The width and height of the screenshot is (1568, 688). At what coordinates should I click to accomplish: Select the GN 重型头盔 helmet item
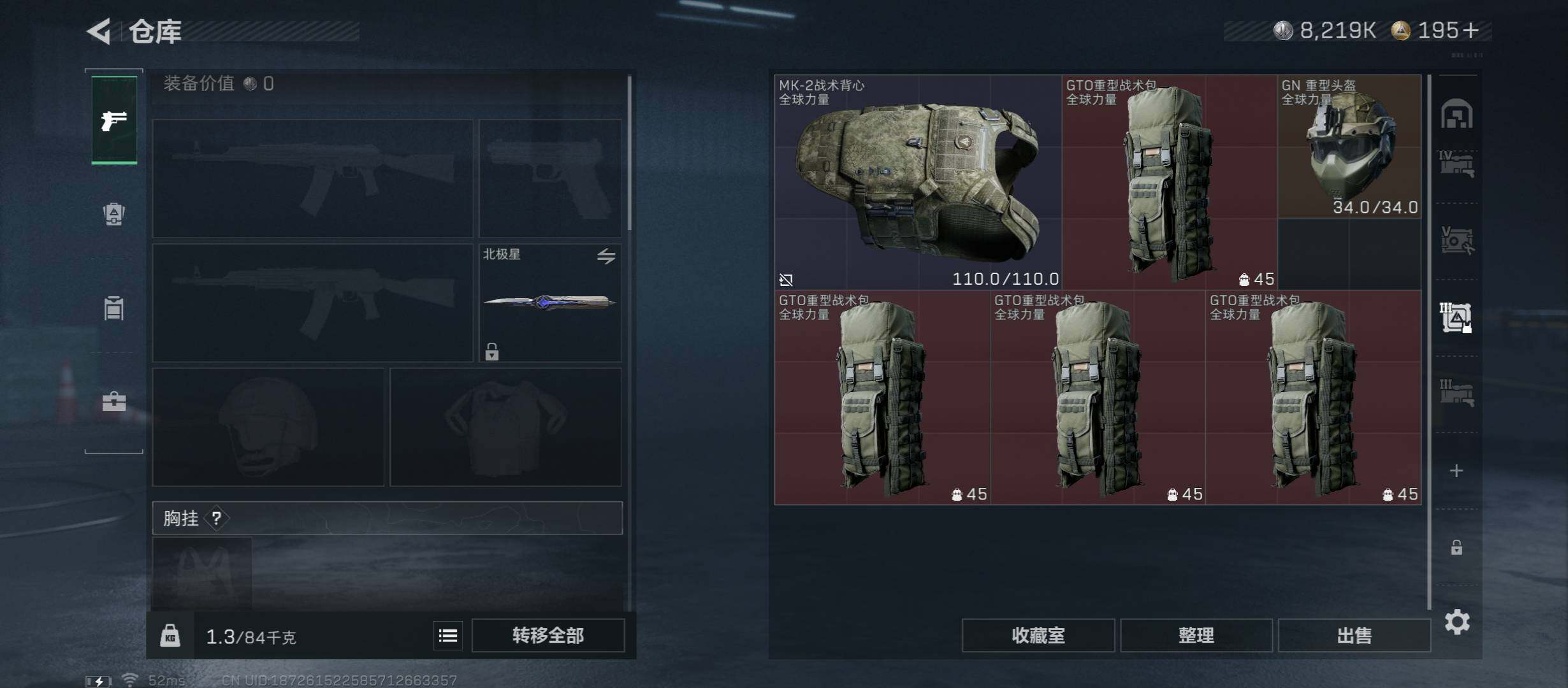(x=1349, y=147)
